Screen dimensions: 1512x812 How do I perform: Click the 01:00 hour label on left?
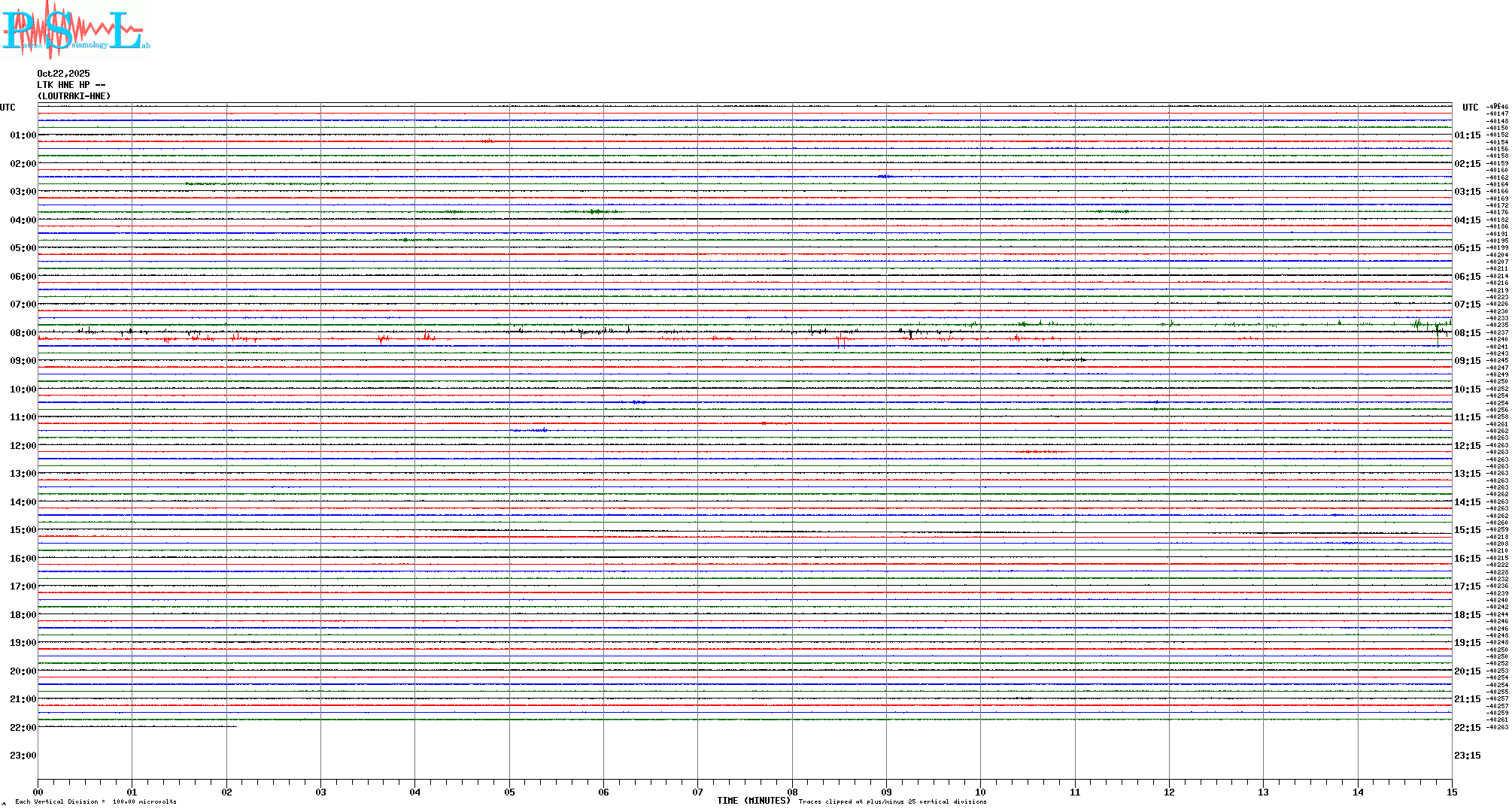click(23, 135)
